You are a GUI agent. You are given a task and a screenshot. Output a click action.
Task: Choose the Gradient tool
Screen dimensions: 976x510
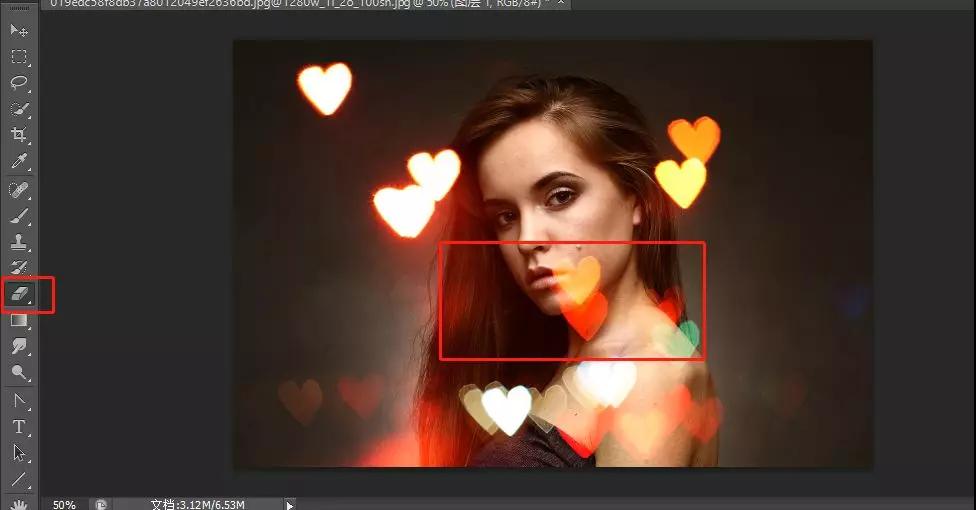pos(19,320)
